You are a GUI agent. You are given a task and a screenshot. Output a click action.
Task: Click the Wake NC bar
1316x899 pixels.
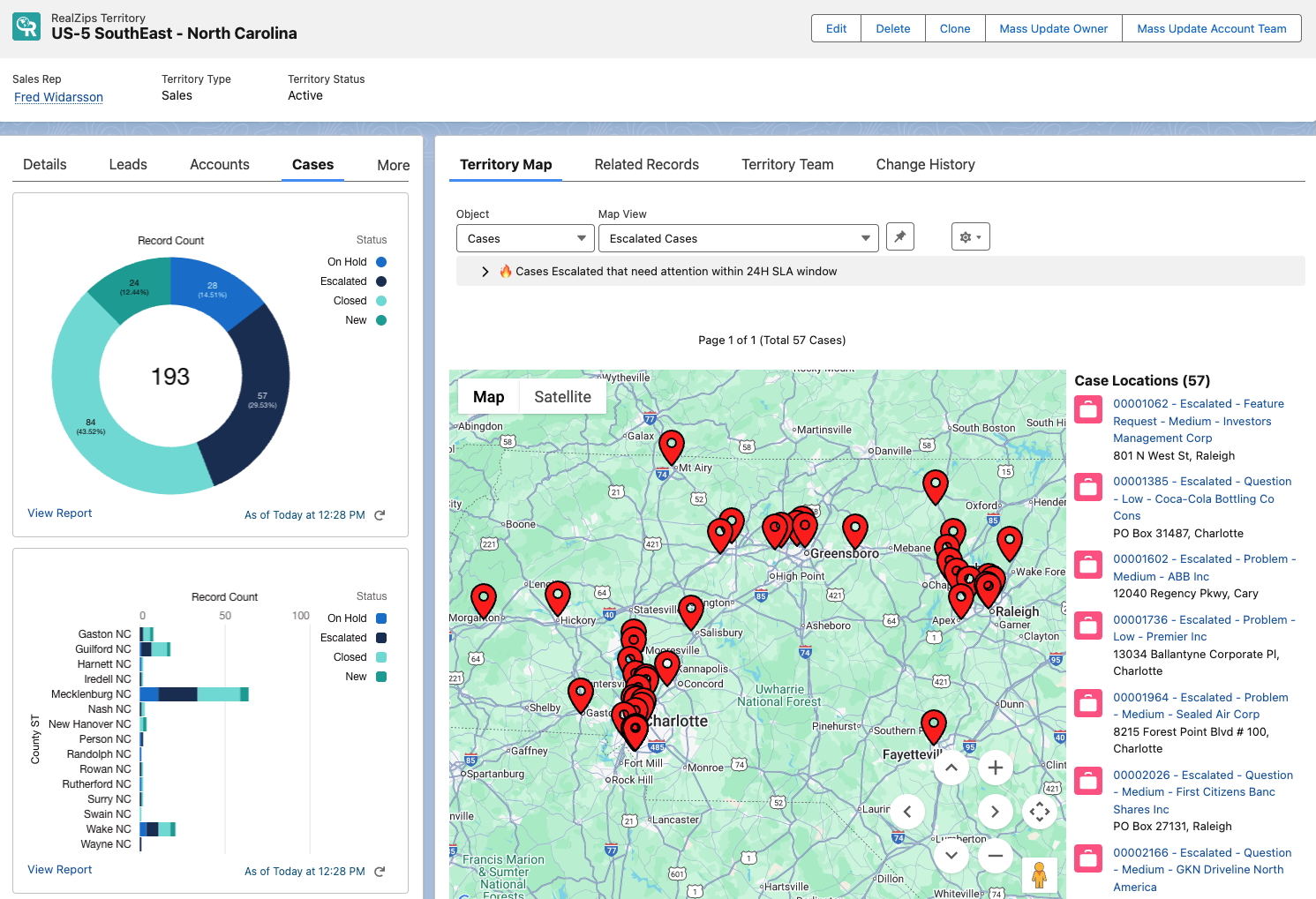[158, 829]
